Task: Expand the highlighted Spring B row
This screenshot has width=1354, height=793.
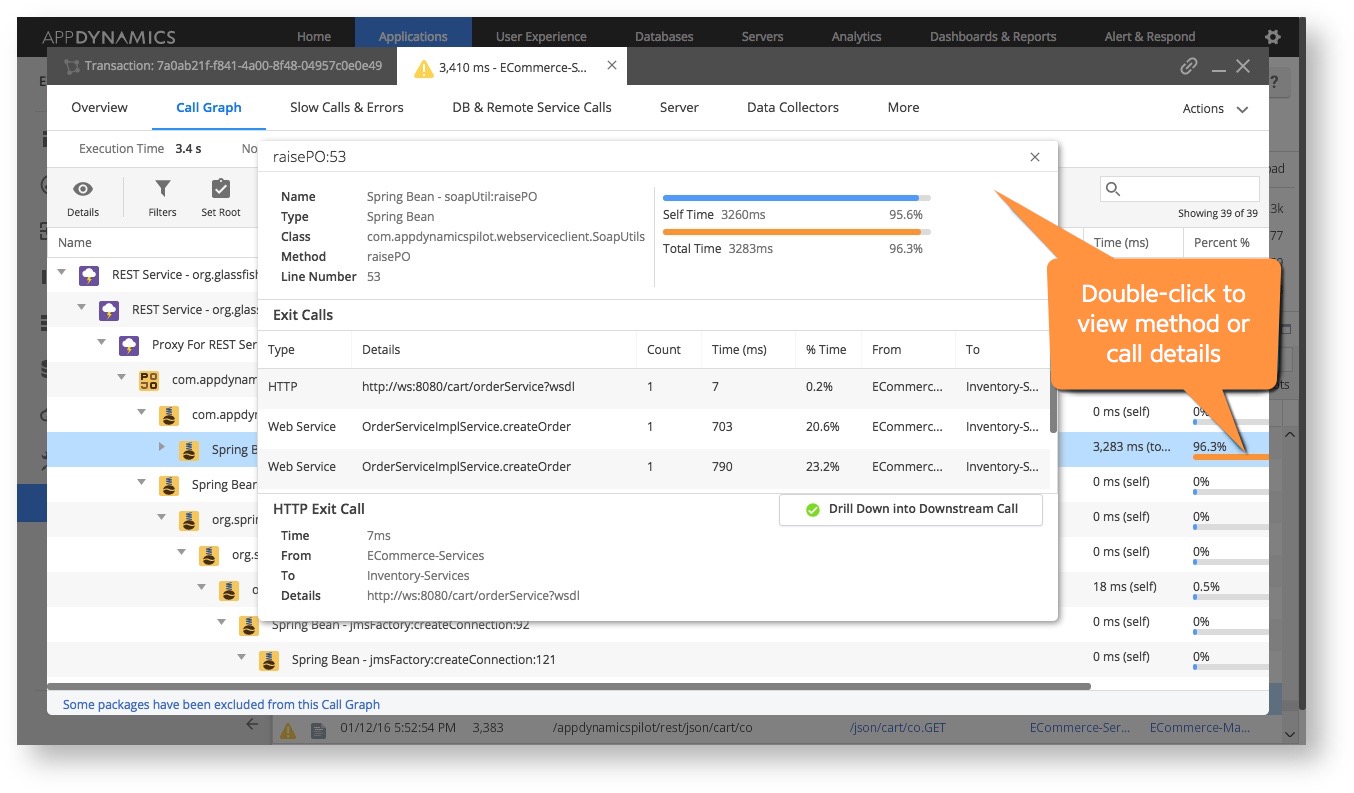Action: click(162, 447)
